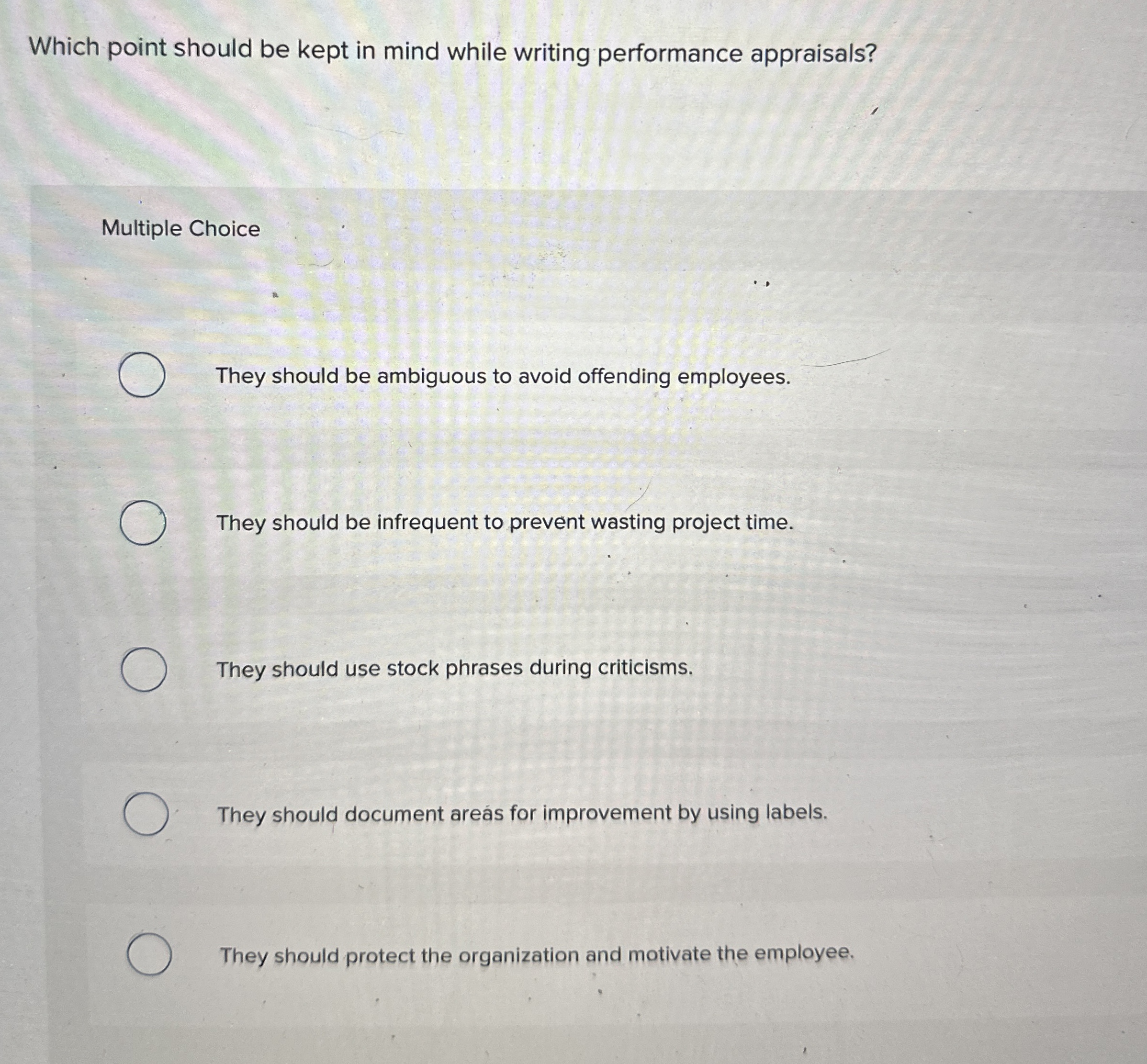The image size is (1147, 1064).
Task: Click the answer text about avoiding offending employees
Action: click(x=504, y=377)
